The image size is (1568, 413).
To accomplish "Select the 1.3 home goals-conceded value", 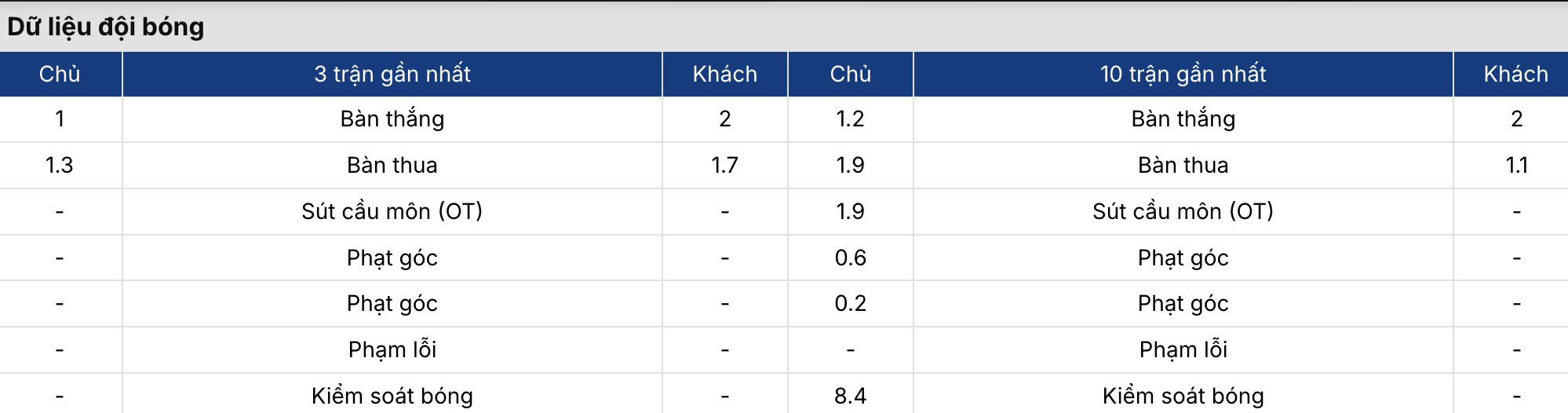I will [x=60, y=166].
